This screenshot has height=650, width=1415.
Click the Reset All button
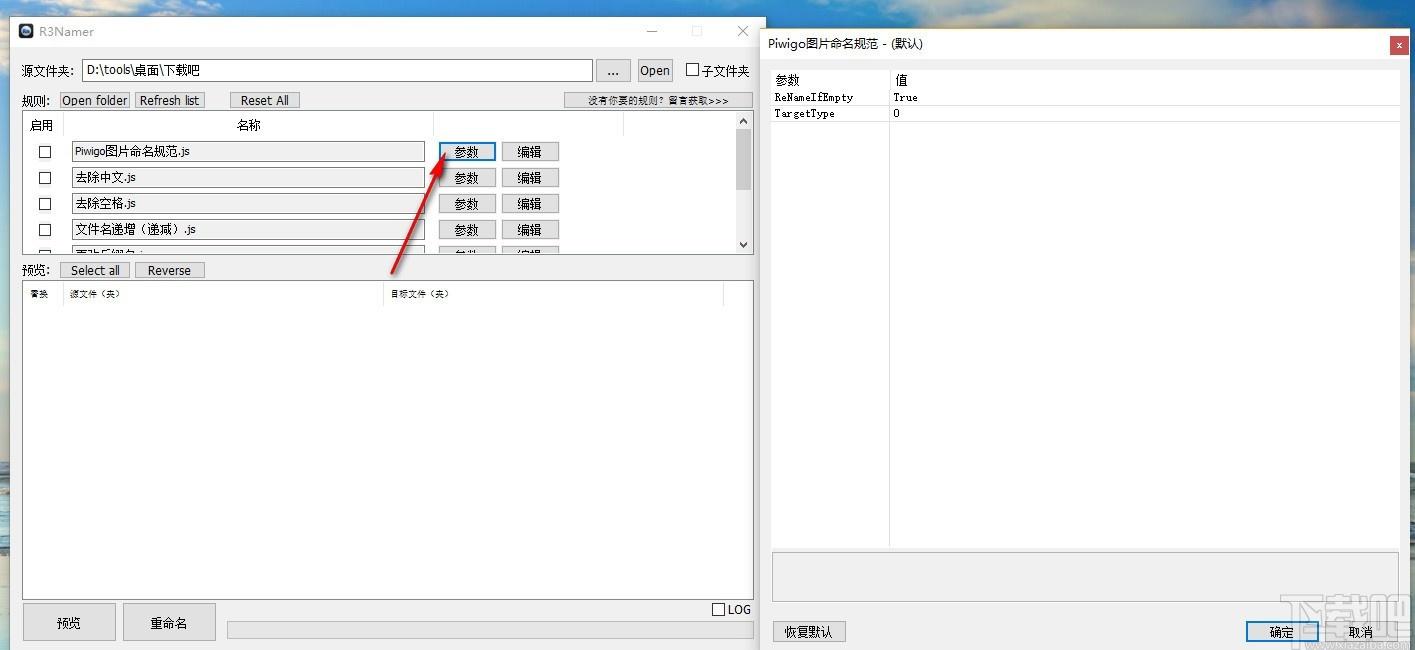pos(265,100)
